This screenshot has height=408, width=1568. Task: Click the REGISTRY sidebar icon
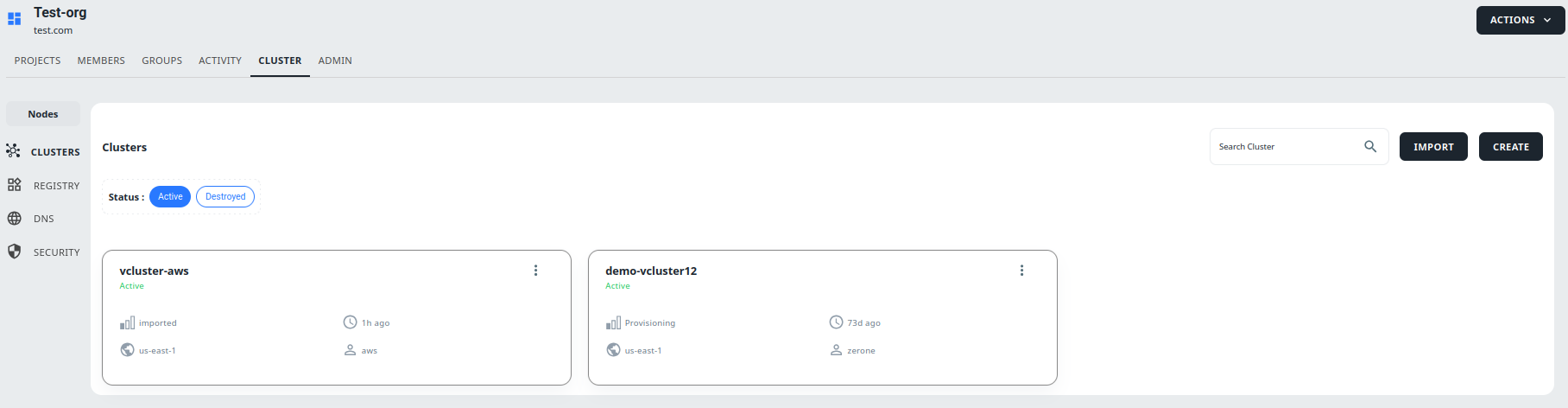[14, 185]
